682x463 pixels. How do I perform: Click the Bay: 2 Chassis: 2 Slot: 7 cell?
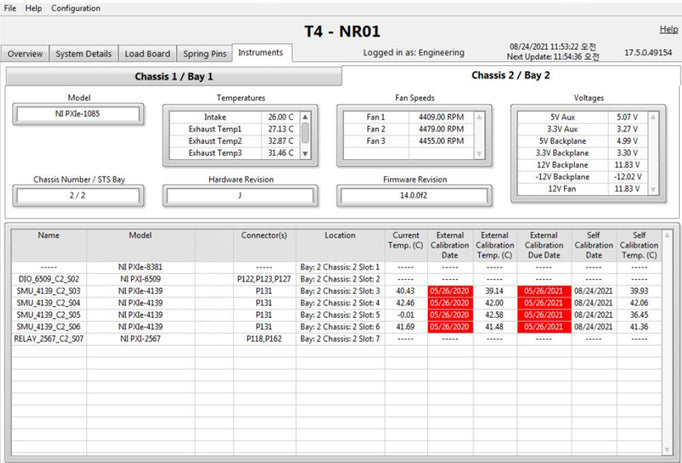pos(340,339)
